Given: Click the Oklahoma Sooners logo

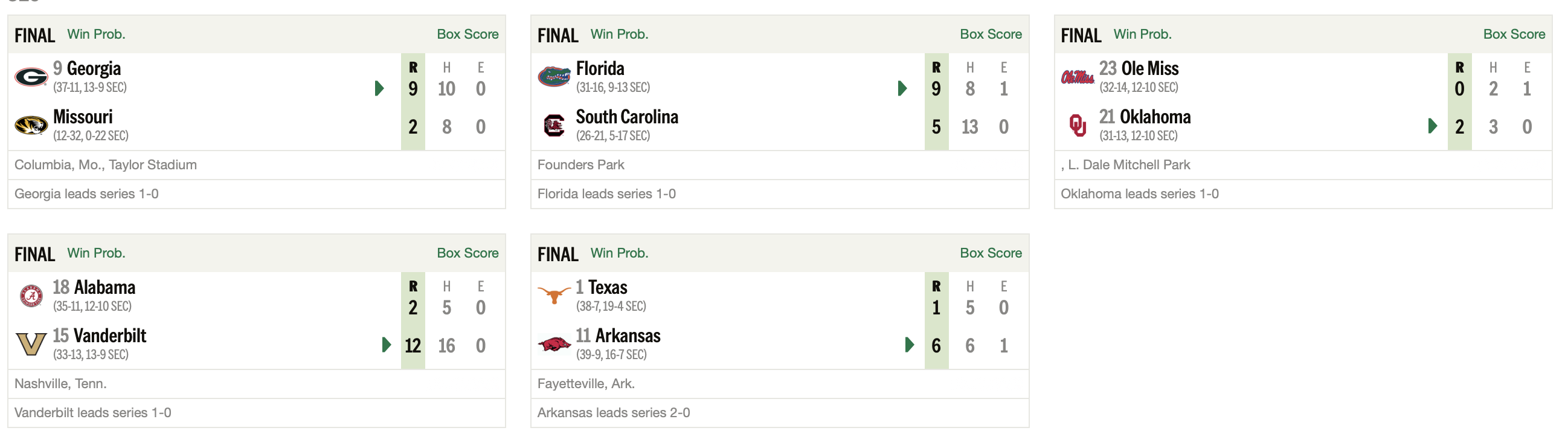Looking at the screenshot, I should pos(1078,126).
